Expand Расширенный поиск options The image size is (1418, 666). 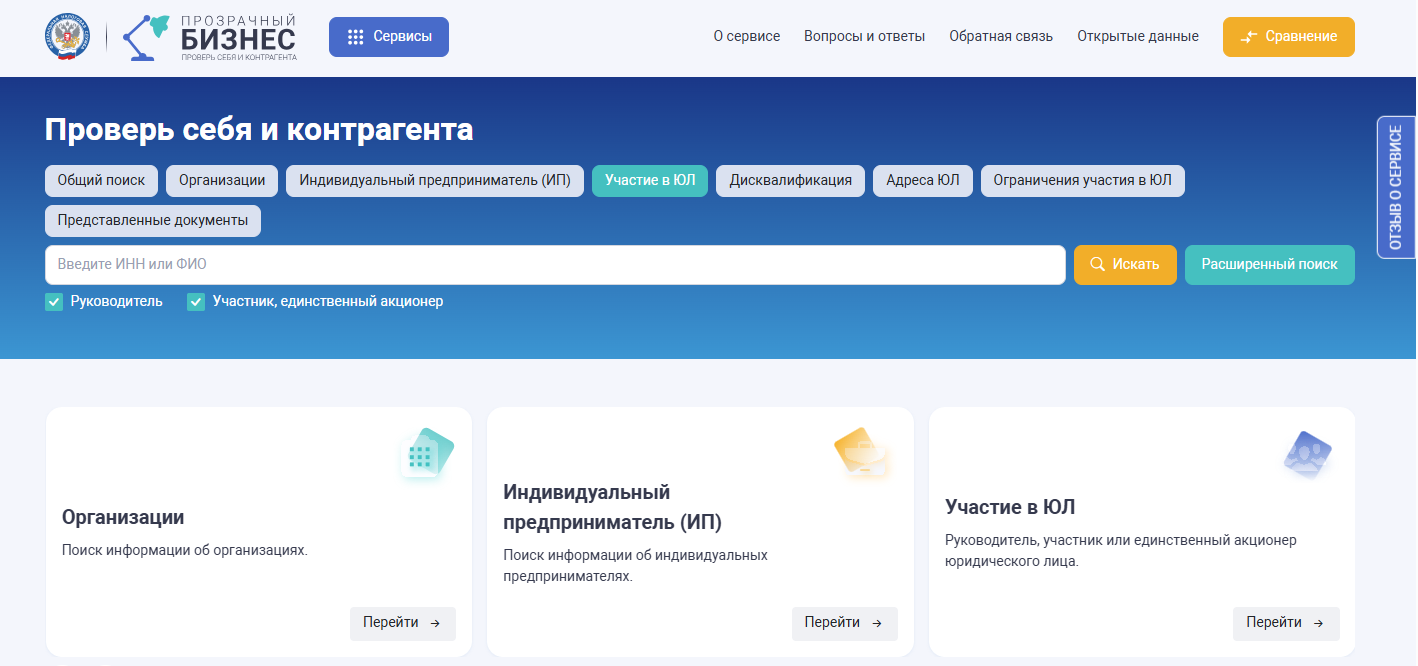(x=1269, y=265)
